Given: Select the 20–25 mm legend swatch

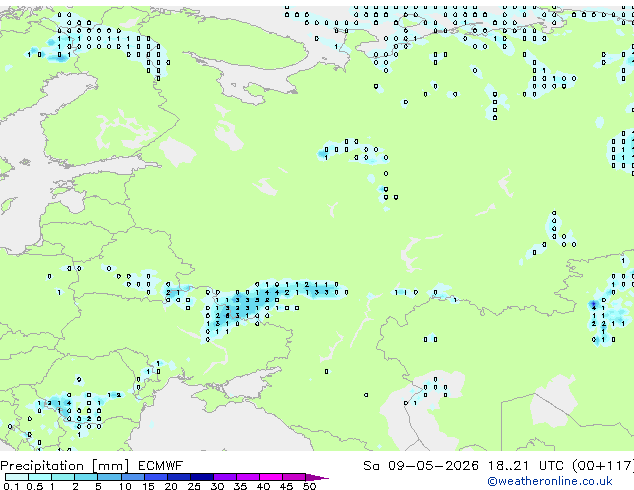Looking at the screenshot, I should click(179, 477).
